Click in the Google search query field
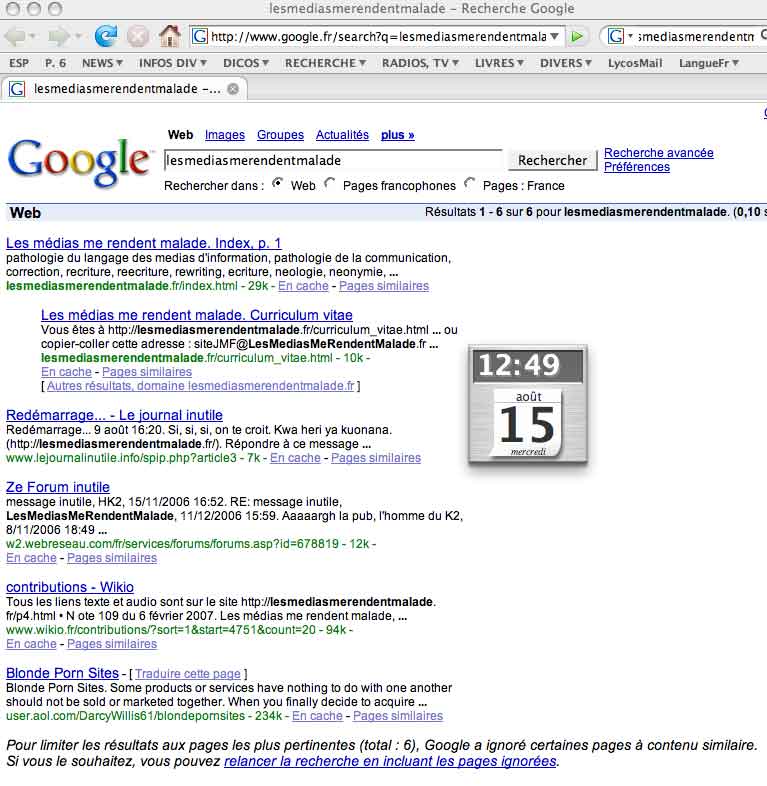The height and width of the screenshot is (786, 767). (333, 160)
